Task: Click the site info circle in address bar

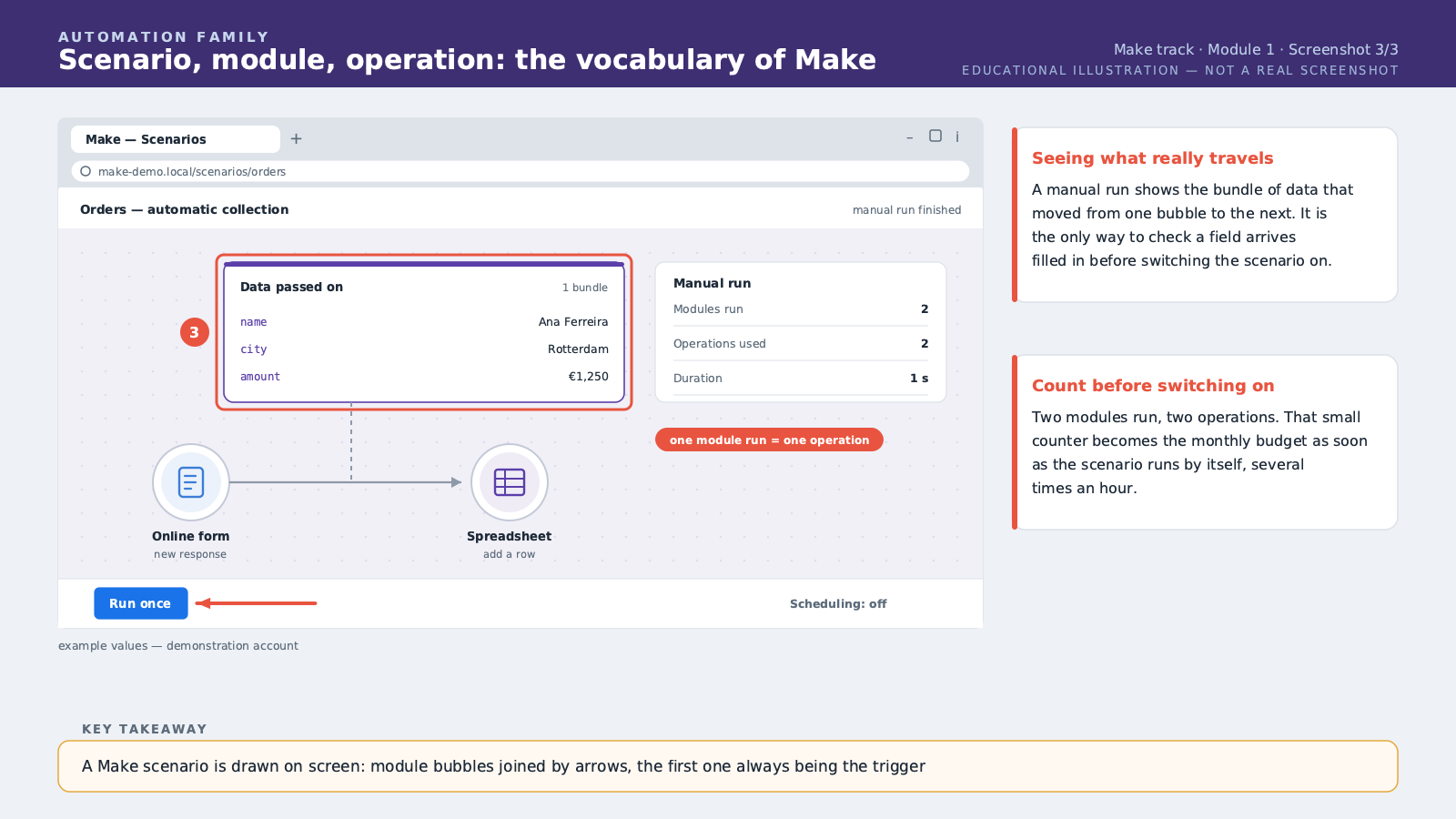Action: pos(86,171)
